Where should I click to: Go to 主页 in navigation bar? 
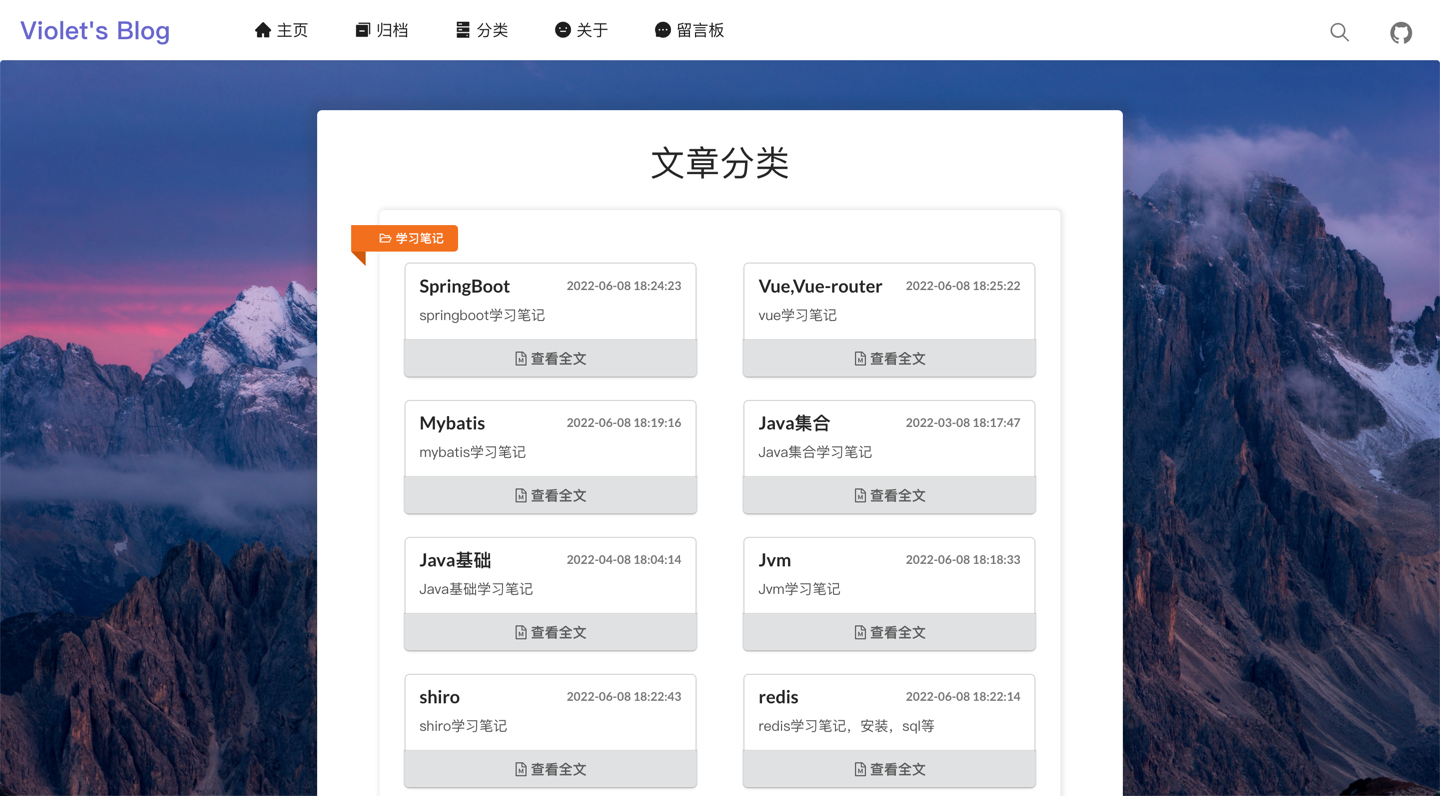tap(281, 30)
